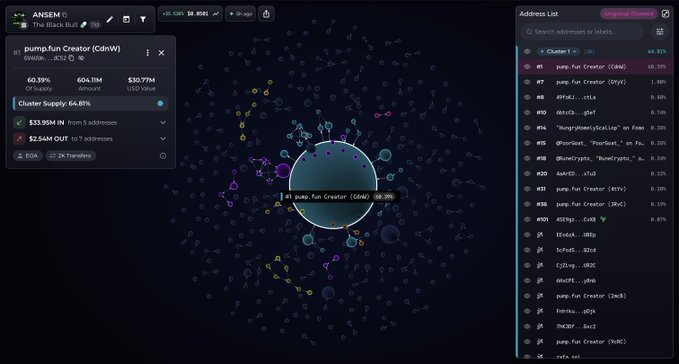
Task: Select the @PoorGoat_ address row
Action: coord(595,143)
